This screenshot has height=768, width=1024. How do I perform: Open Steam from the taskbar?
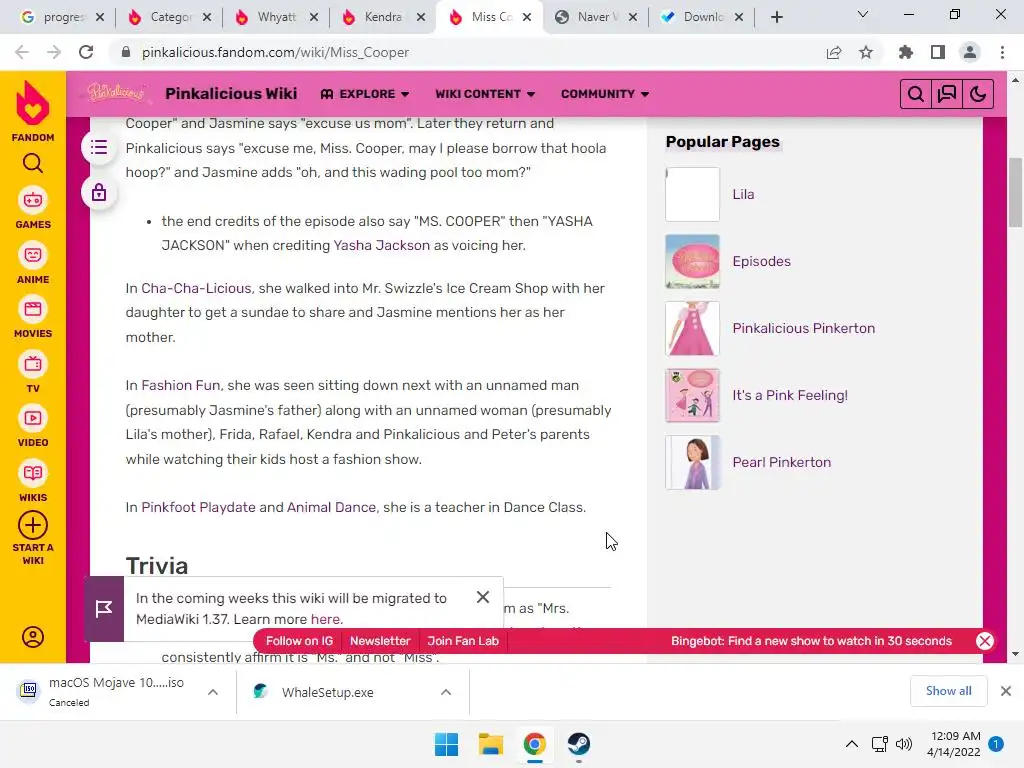tap(579, 744)
